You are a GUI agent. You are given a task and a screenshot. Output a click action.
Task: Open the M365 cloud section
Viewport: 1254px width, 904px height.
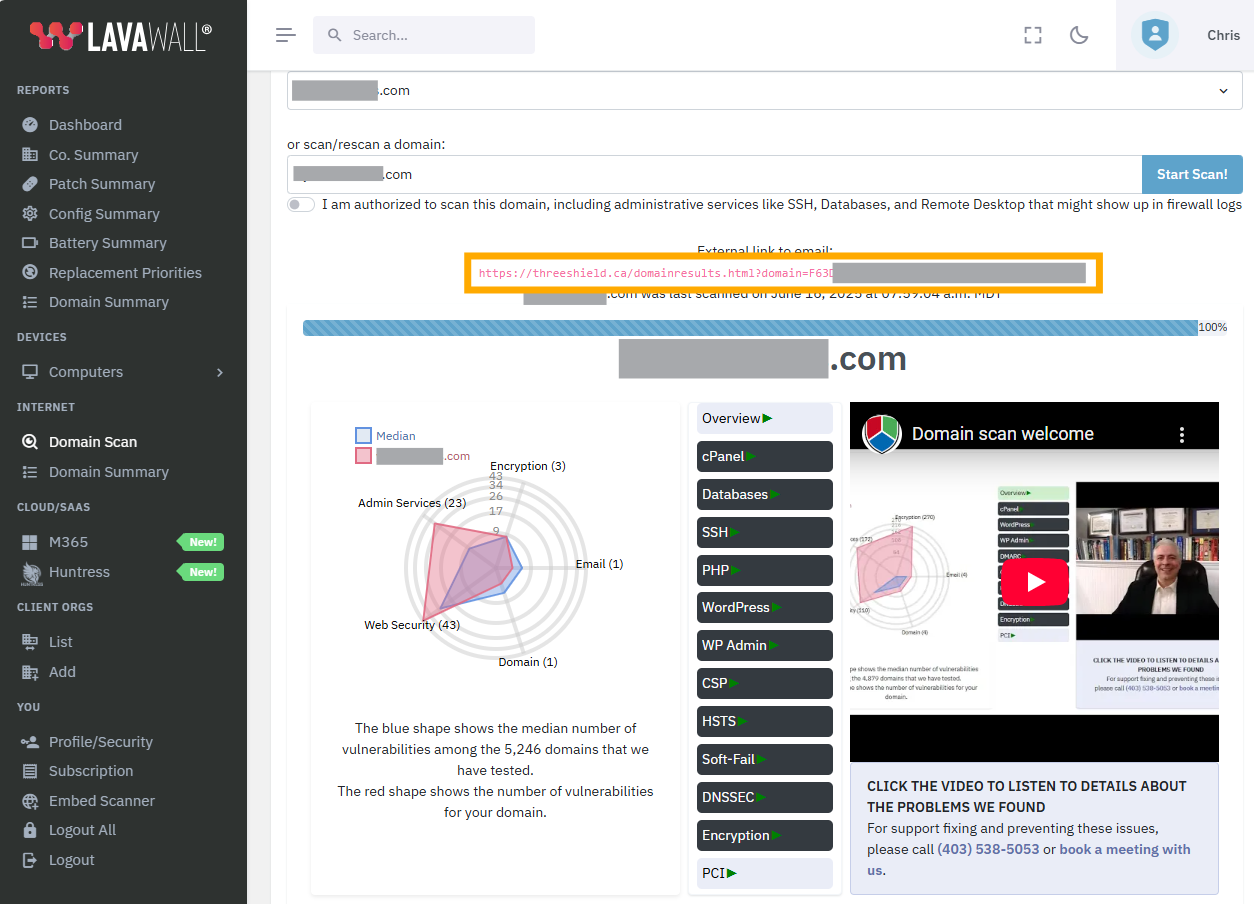pos(70,541)
